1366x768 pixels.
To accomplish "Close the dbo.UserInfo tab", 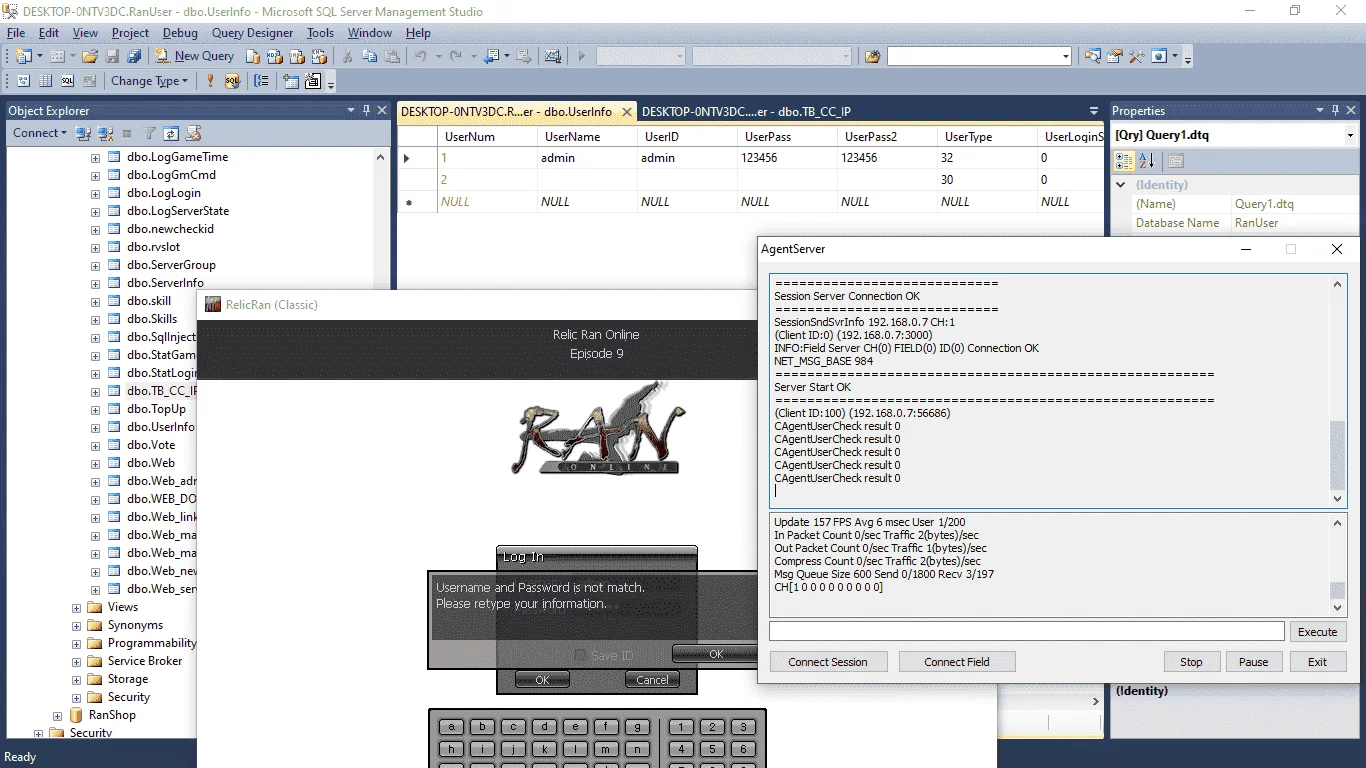I will (626, 112).
